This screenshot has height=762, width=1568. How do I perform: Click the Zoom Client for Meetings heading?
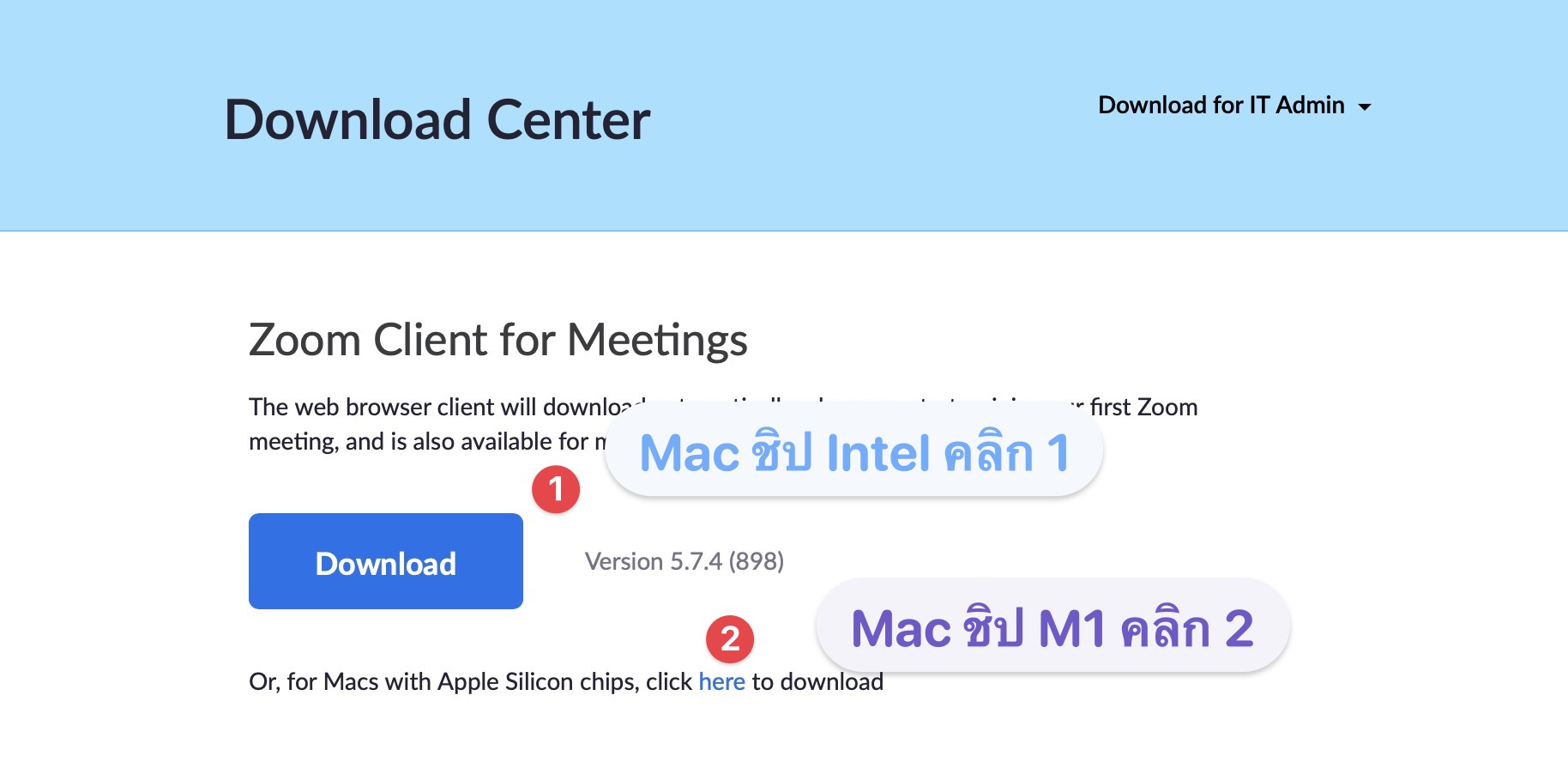point(498,340)
